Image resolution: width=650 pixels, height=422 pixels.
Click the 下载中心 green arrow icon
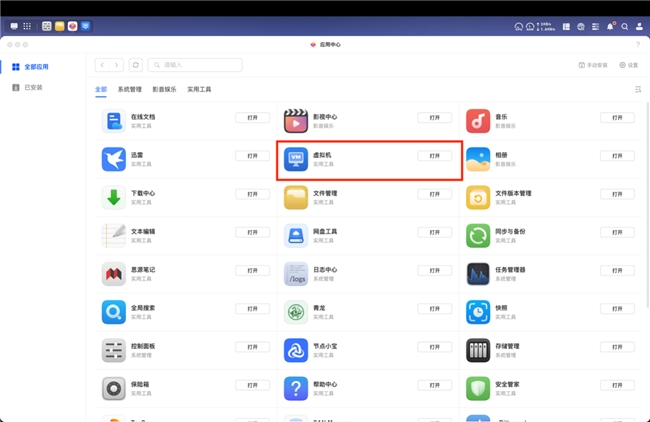click(x=114, y=197)
